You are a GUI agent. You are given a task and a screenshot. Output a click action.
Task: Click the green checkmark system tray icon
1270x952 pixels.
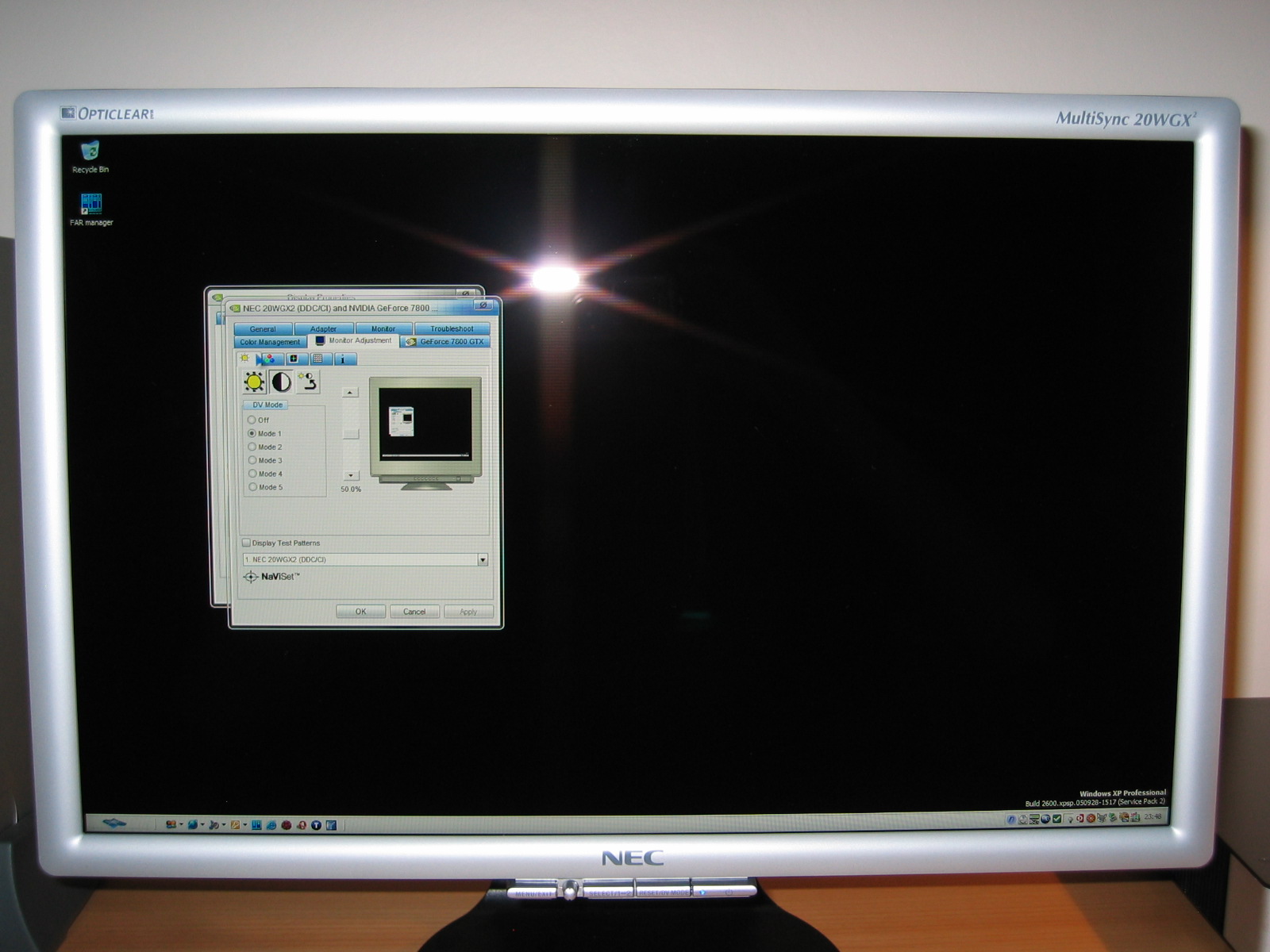coord(1056,819)
